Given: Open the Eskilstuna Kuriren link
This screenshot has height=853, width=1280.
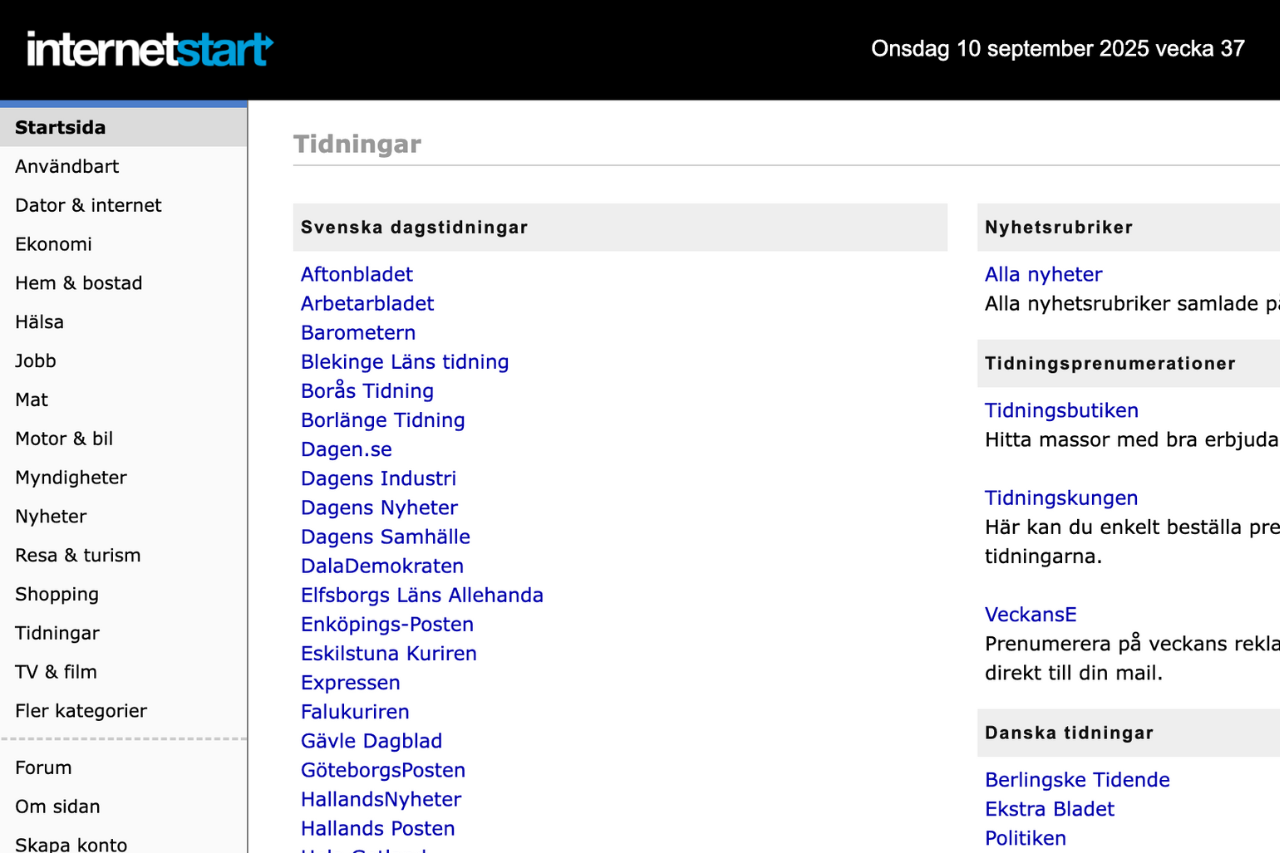Looking at the screenshot, I should 389,653.
